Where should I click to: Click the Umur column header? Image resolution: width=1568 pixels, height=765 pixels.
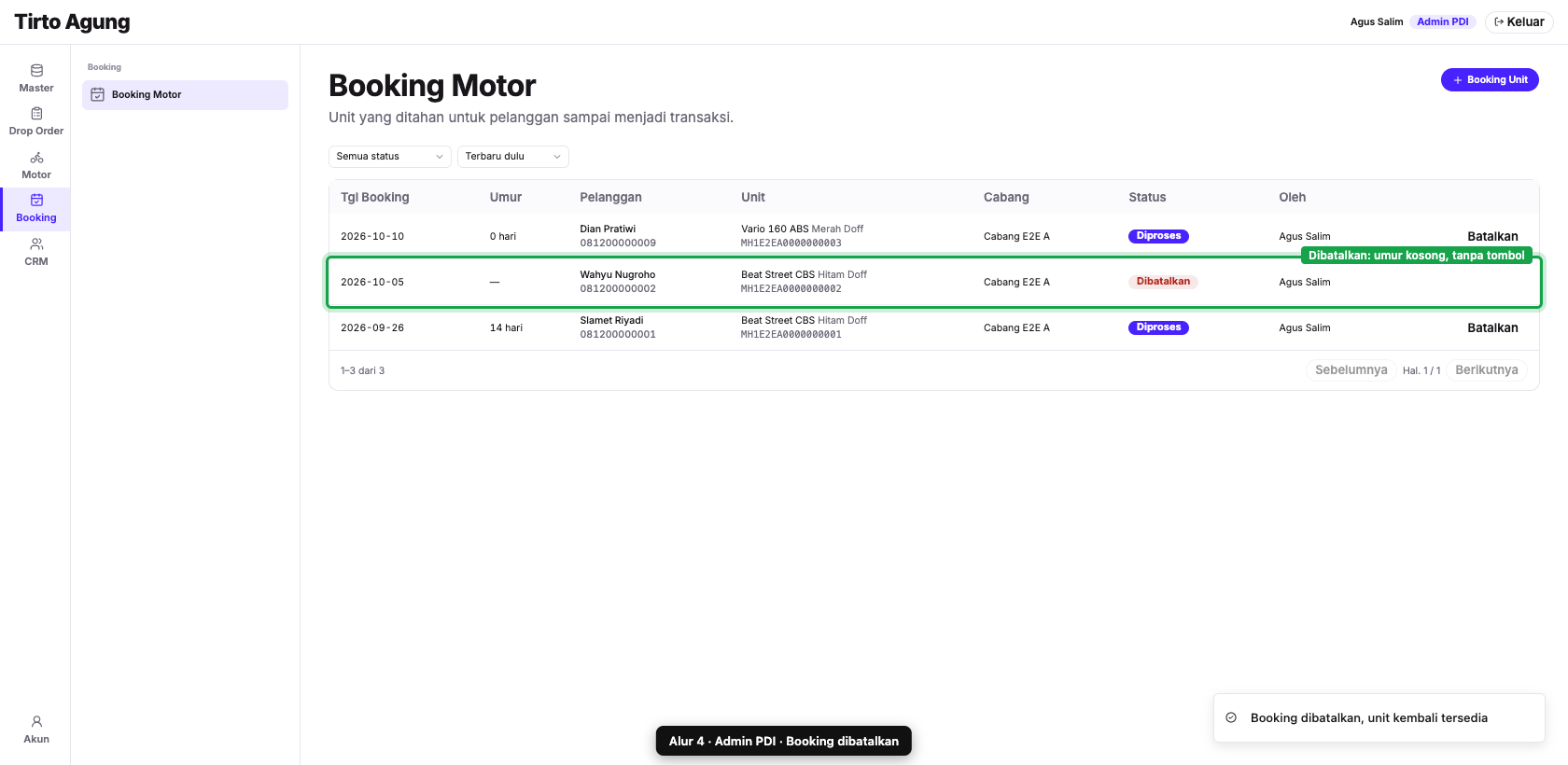pyautogui.click(x=506, y=197)
